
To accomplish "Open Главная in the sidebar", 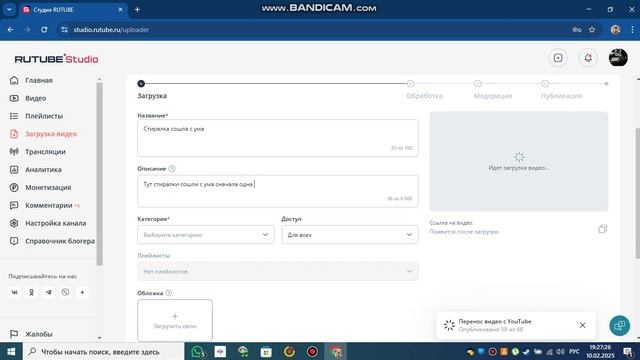I will point(38,80).
